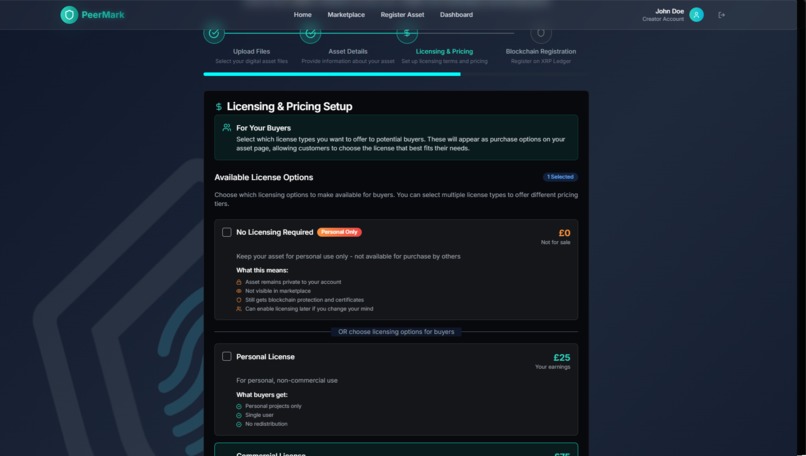
Task: Click the Blockchain Registration step shield icon
Action: pyautogui.click(x=541, y=33)
